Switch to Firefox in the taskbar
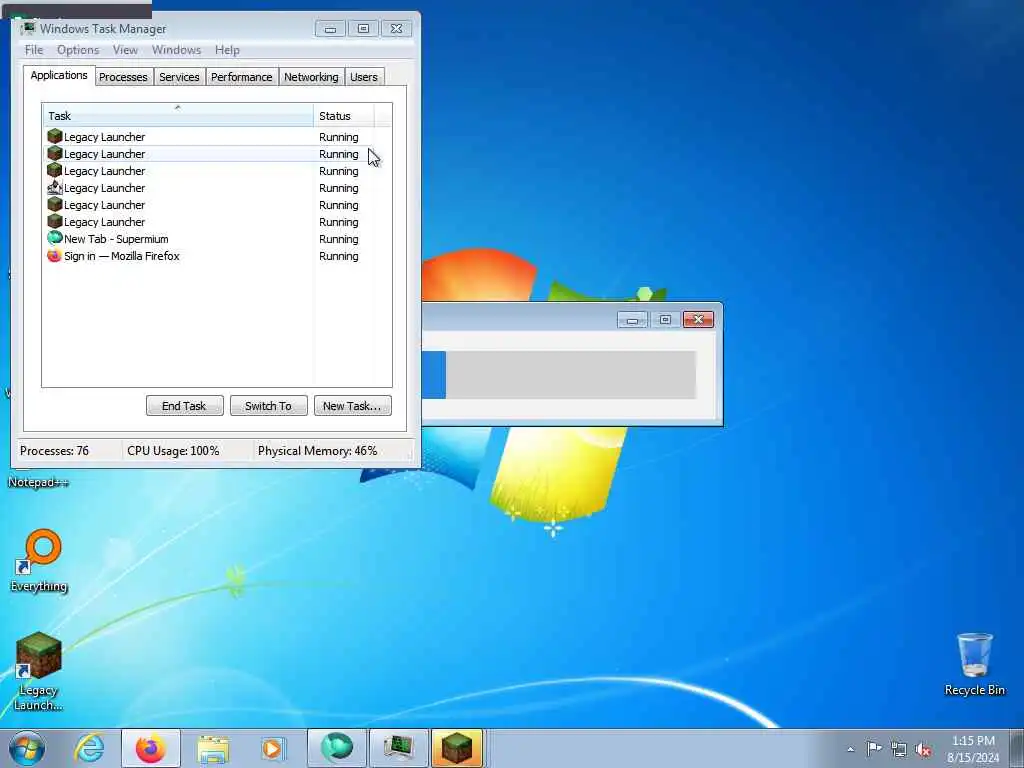Viewport: 1024px width, 768px height. (x=150, y=748)
